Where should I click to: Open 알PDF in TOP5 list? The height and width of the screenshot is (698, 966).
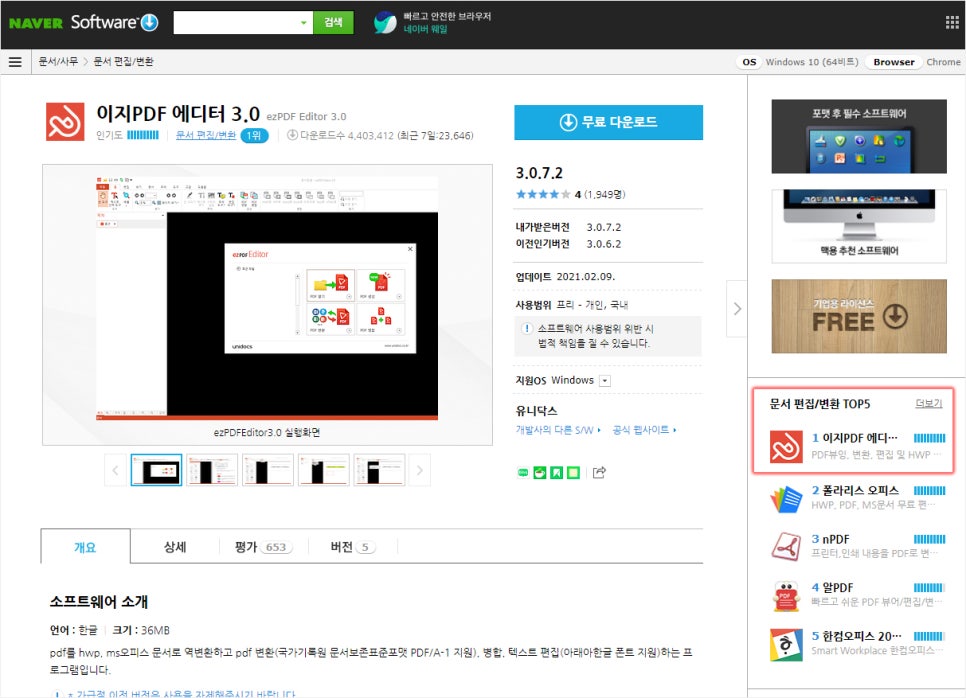point(837,588)
